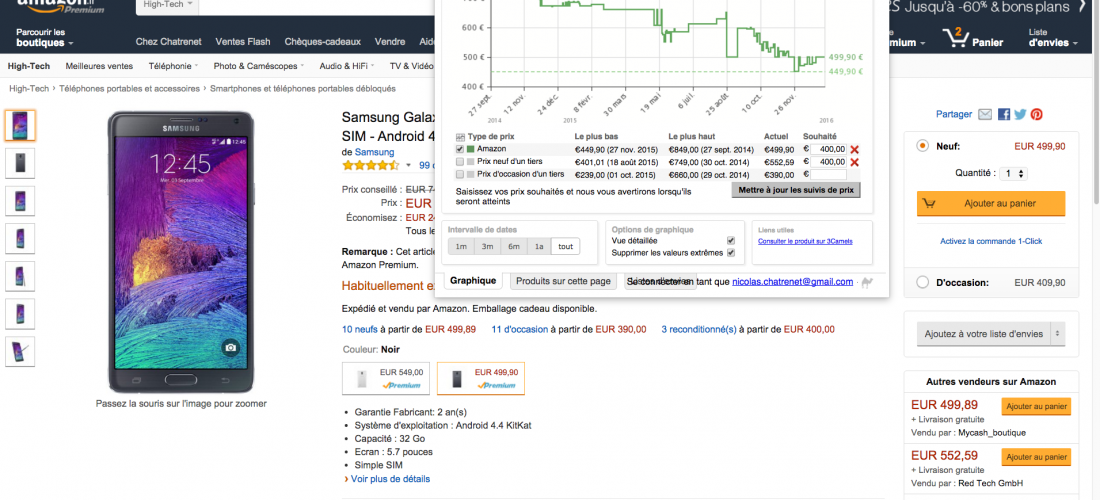The height and width of the screenshot is (500, 1100).
Task: Select 3m date range
Action: coord(487,246)
